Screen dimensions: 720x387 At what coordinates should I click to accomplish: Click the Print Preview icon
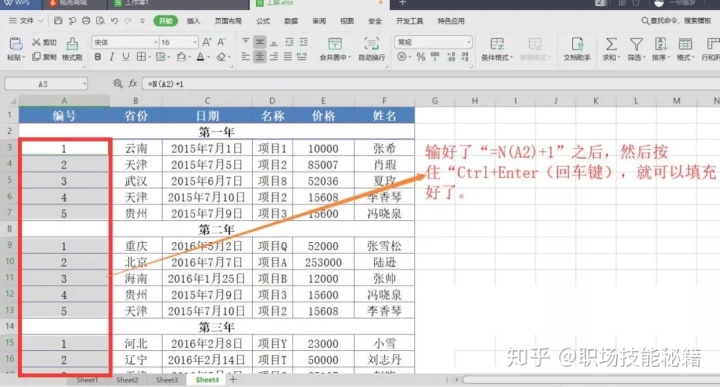pyautogui.click(x=100, y=21)
